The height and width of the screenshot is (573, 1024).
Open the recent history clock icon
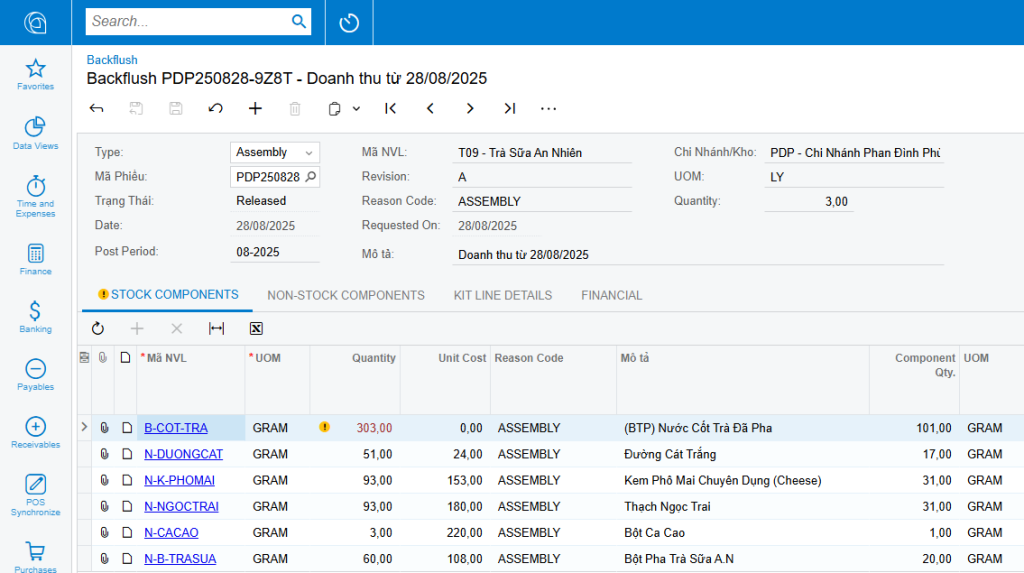click(349, 23)
